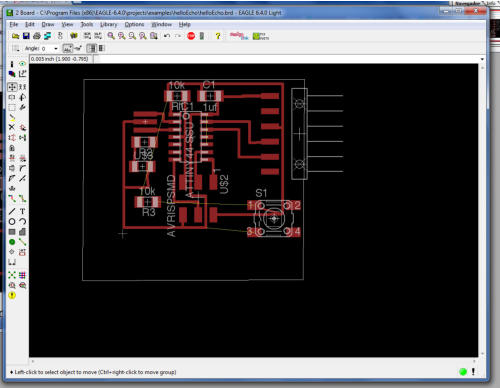The width and height of the screenshot is (500, 388).
Task: Click the Undo arrow
Action: point(167,36)
